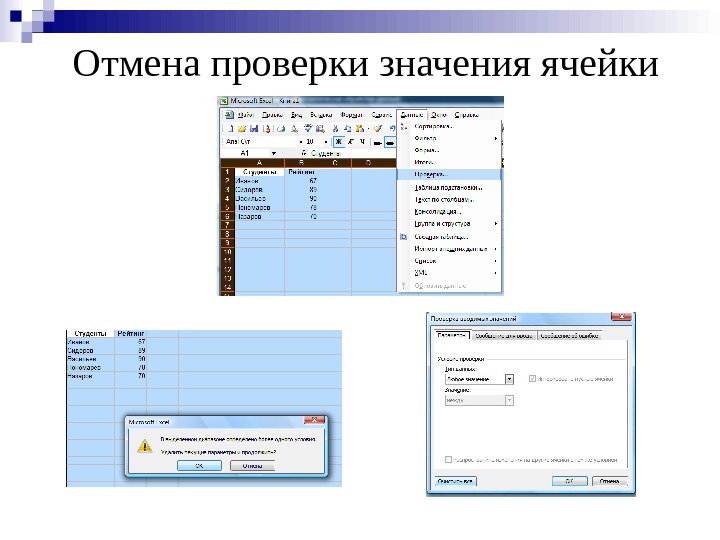Close the Проверка вводимых значений dialog
This screenshot has height=540, width=720.
[x=622, y=316]
